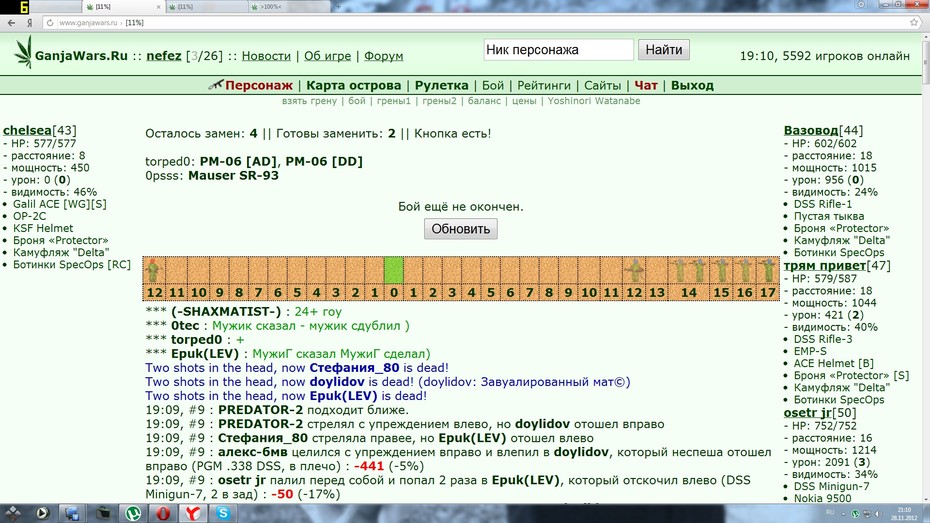Image resolution: width=930 pixels, height=523 pixels.
Task: Go back with the browser back arrow
Action: [11, 23]
